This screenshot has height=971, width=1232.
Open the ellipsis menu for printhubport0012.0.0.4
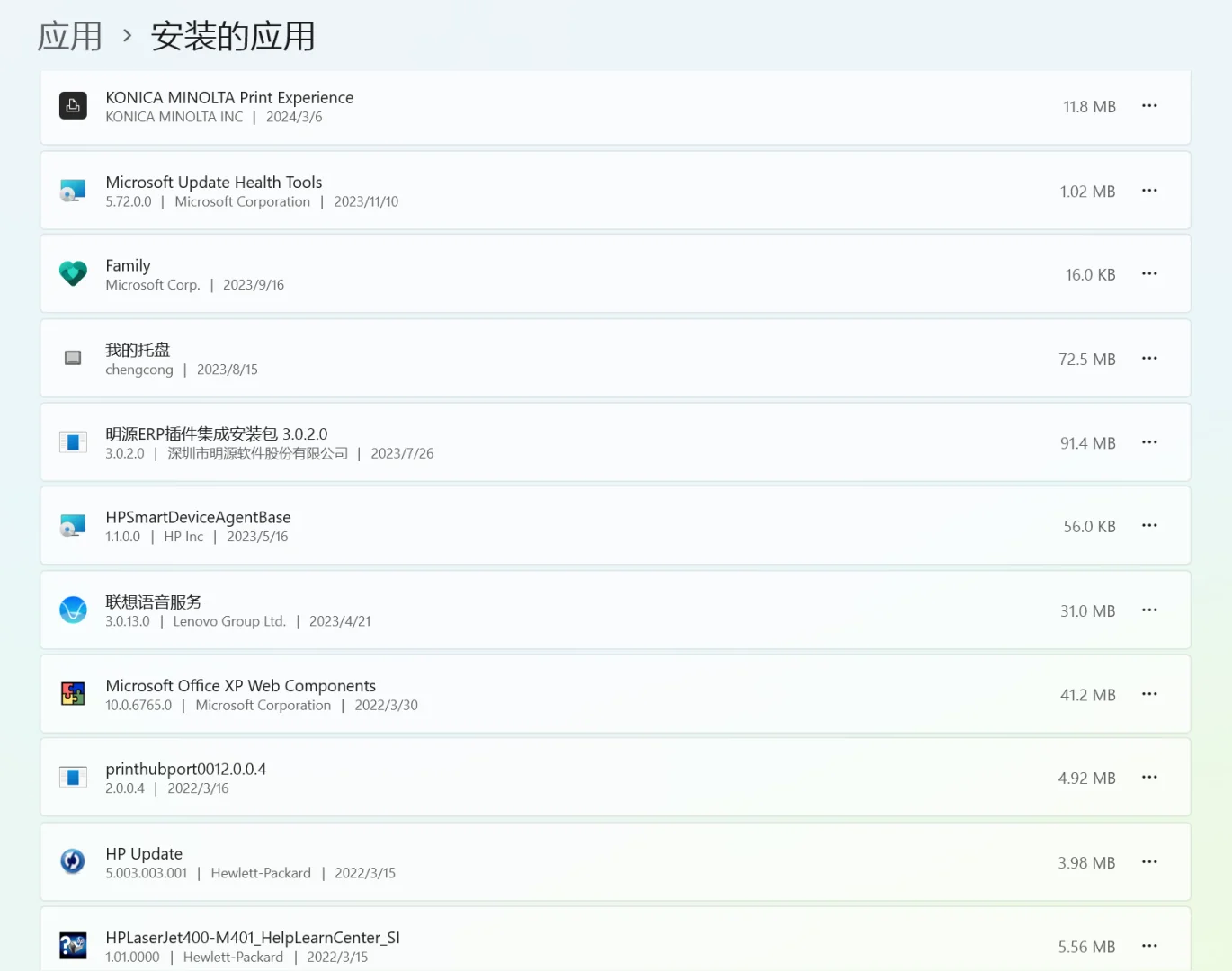(1149, 777)
